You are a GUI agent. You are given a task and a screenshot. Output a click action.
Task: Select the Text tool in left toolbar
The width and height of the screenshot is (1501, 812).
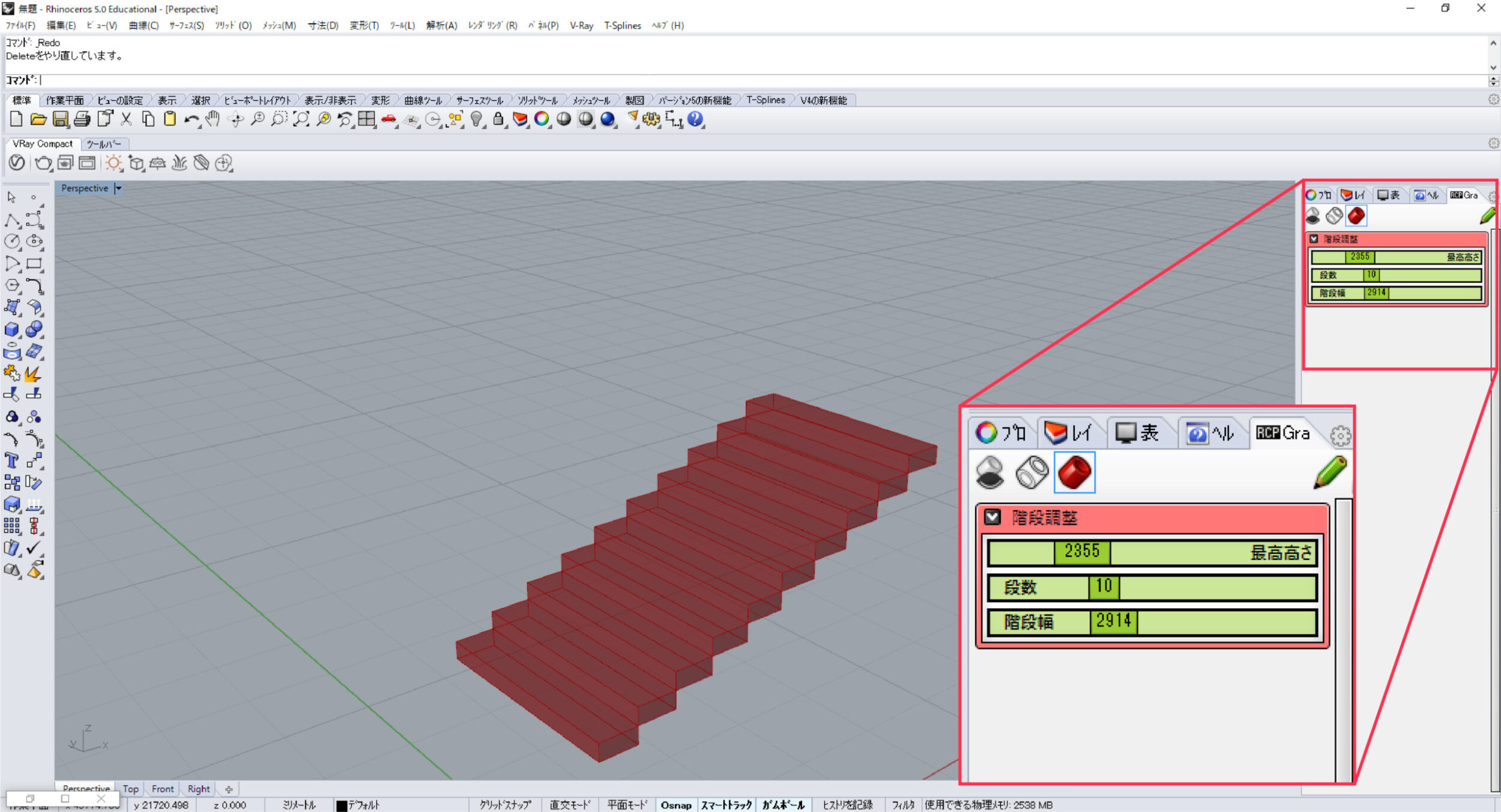click(x=11, y=461)
